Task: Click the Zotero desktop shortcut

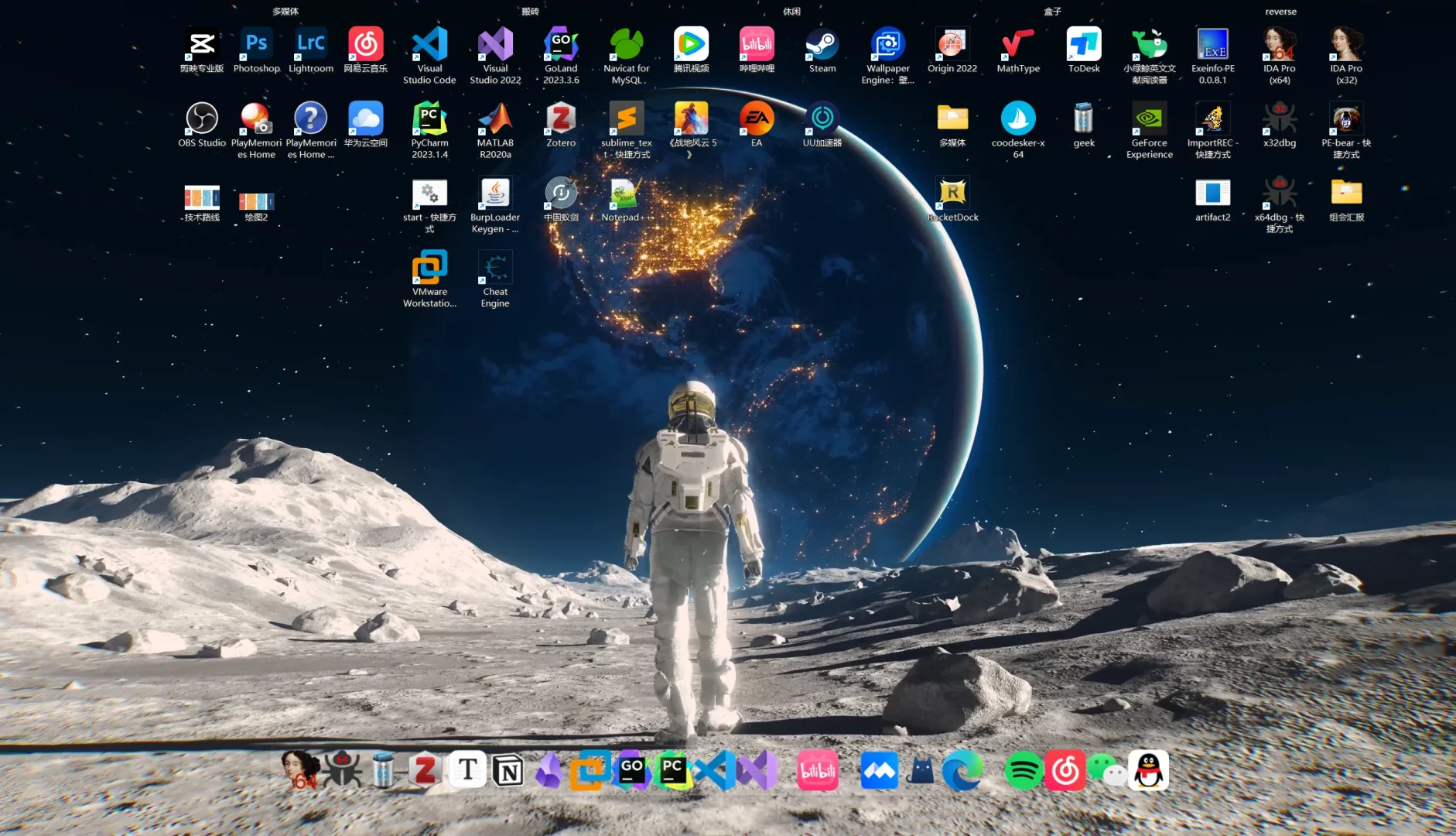Action: pyautogui.click(x=561, y=125)
